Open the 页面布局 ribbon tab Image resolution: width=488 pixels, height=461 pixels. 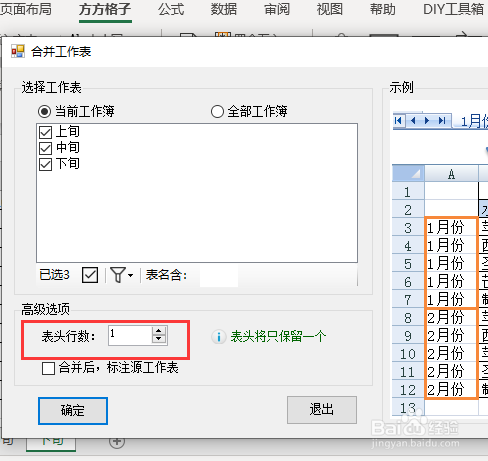(x=26, y=9)
